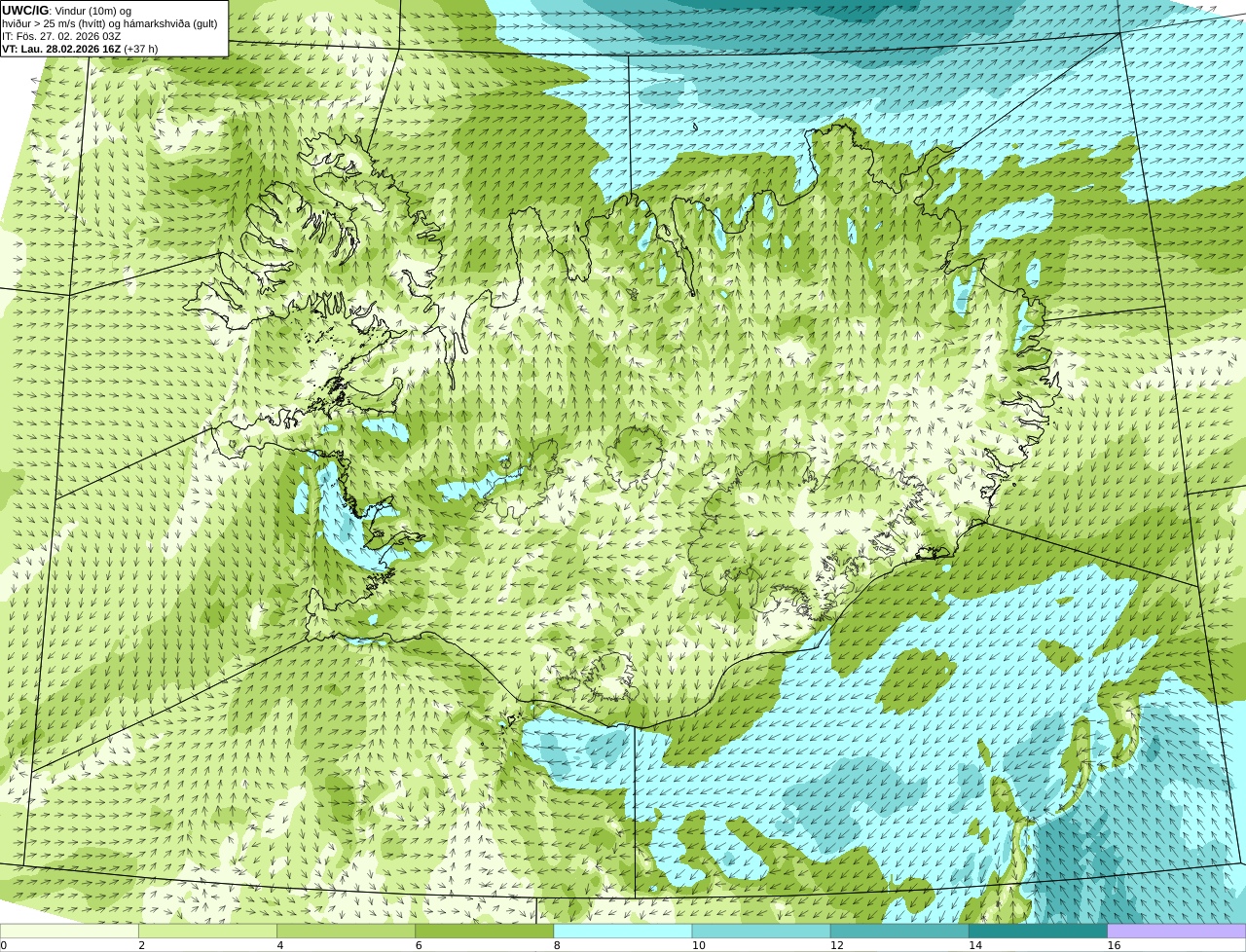Click the legend value label '2'
Viewport: 1246px width, 952px height.
[x=141, y=945]
